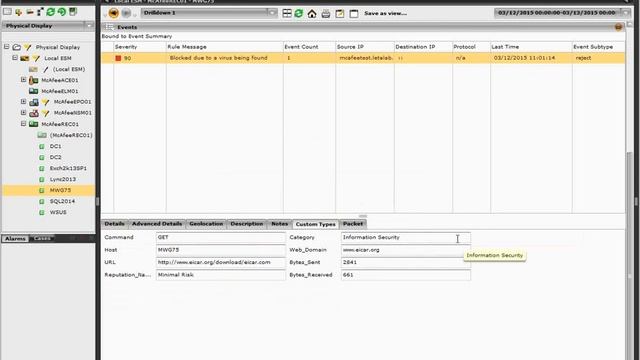Select DC1 data source

coord(56,146)
